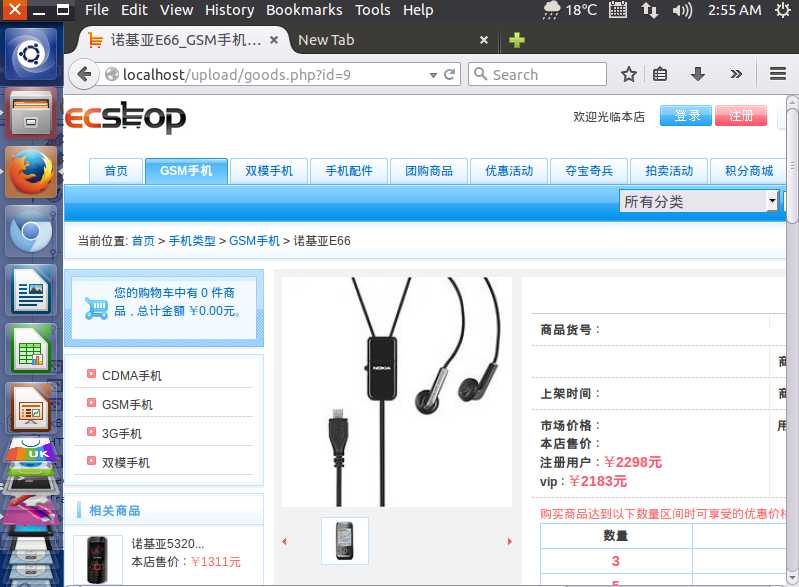Select the 拍卖活动 navigation tab
Viewport: 799px width, 587px height.
[x=669, y=171]
